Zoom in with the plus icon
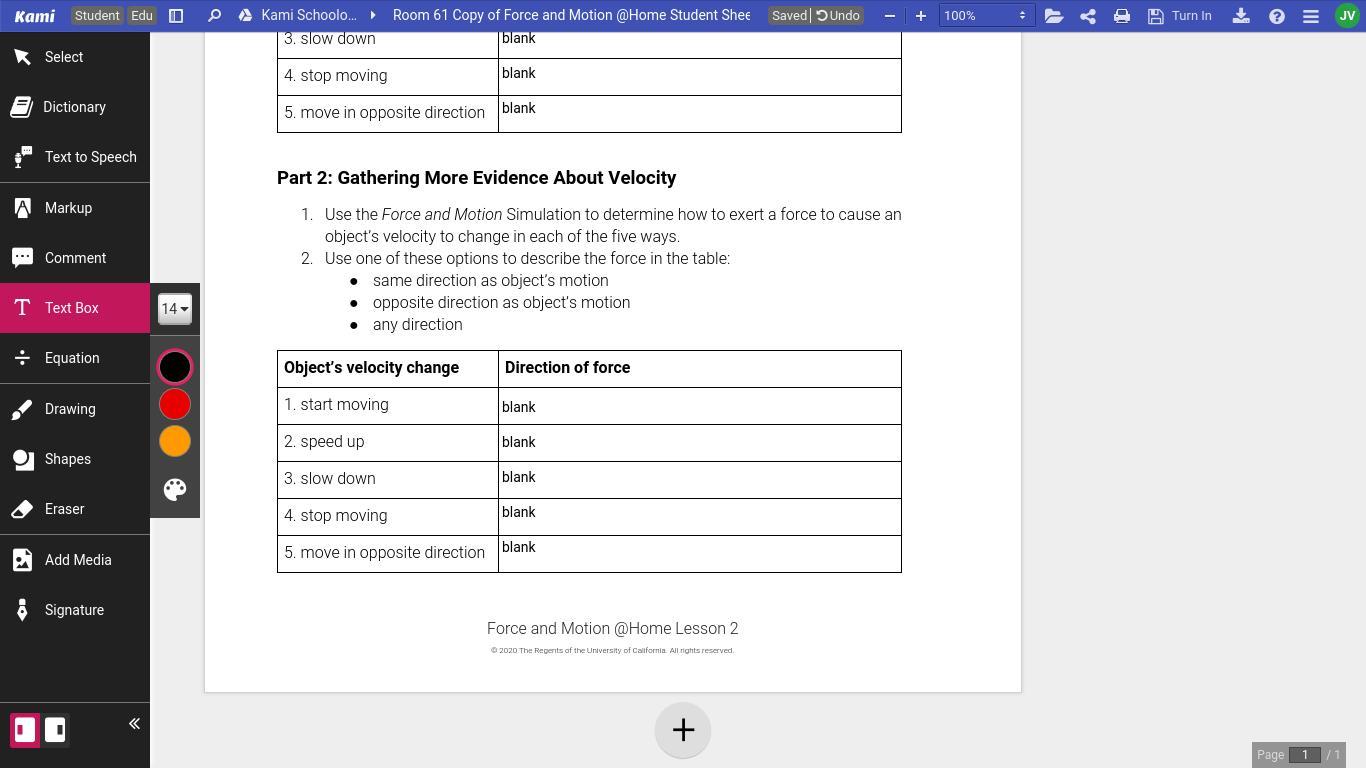The width and height of the screenshot is (1366, 768). [x=921, y=16]
